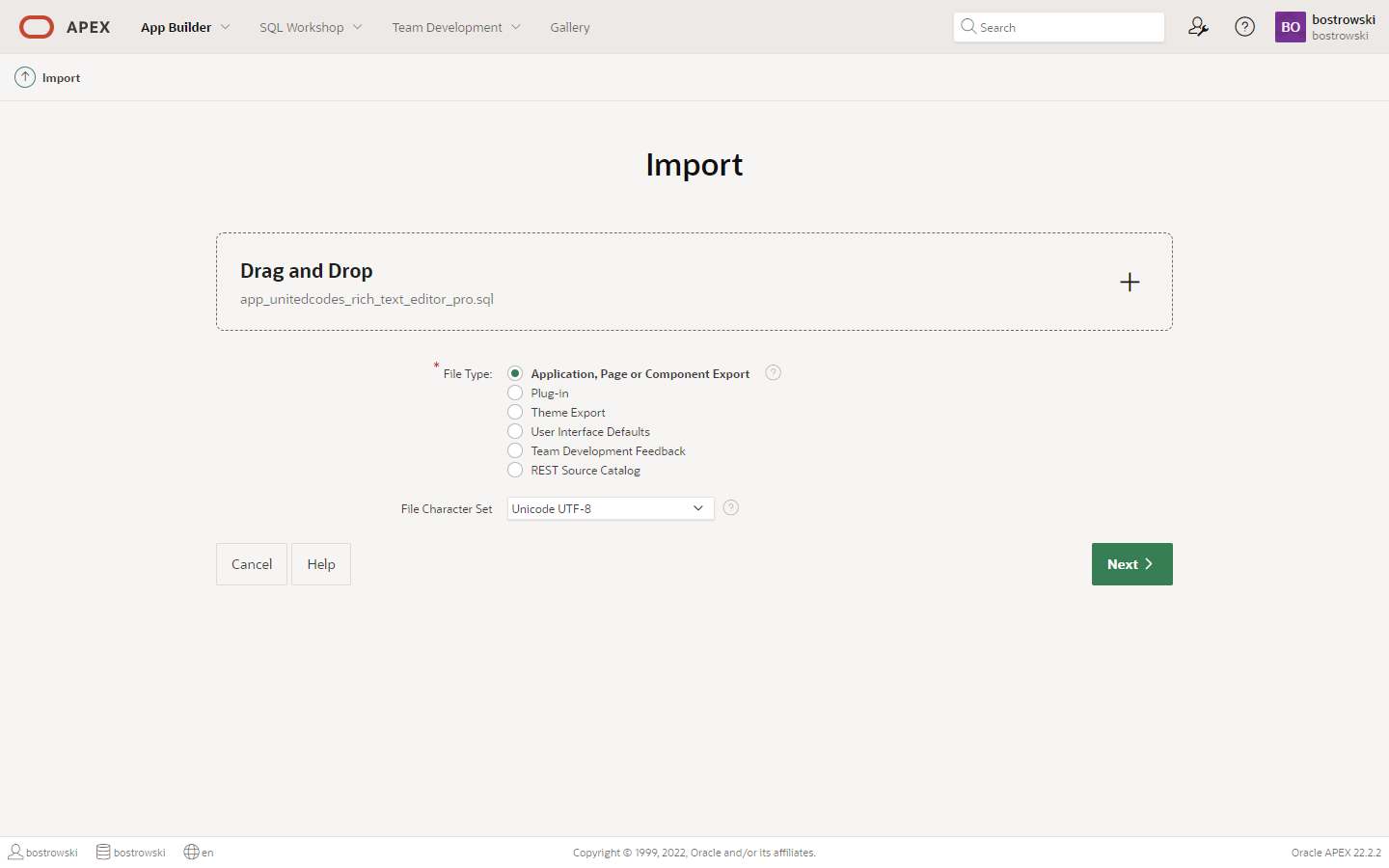This screenshot has height=868, width=1389.
Task: Open File Character Set dropdown
Action: pyautogui.click(x=610, y=508)
